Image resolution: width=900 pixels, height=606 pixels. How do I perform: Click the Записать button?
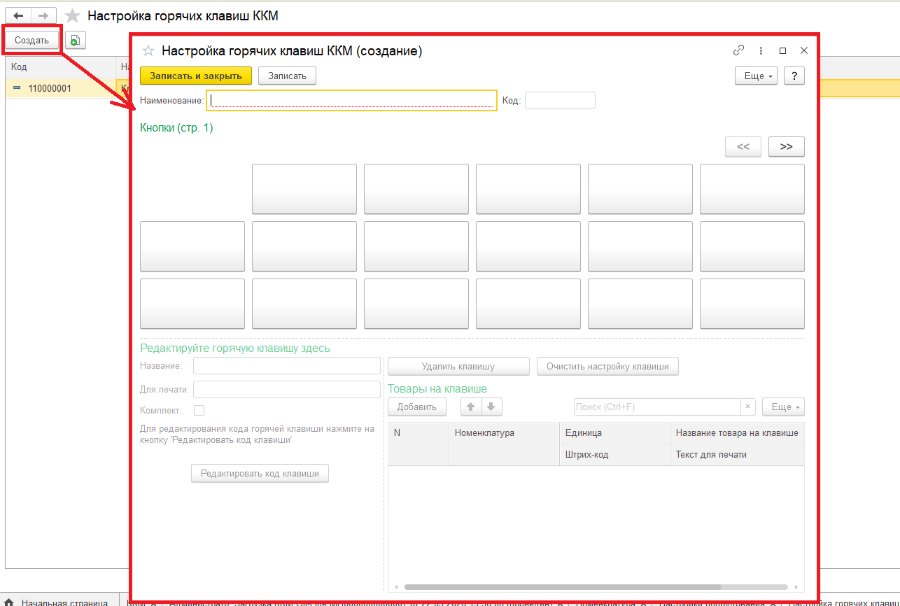point(287,76)
